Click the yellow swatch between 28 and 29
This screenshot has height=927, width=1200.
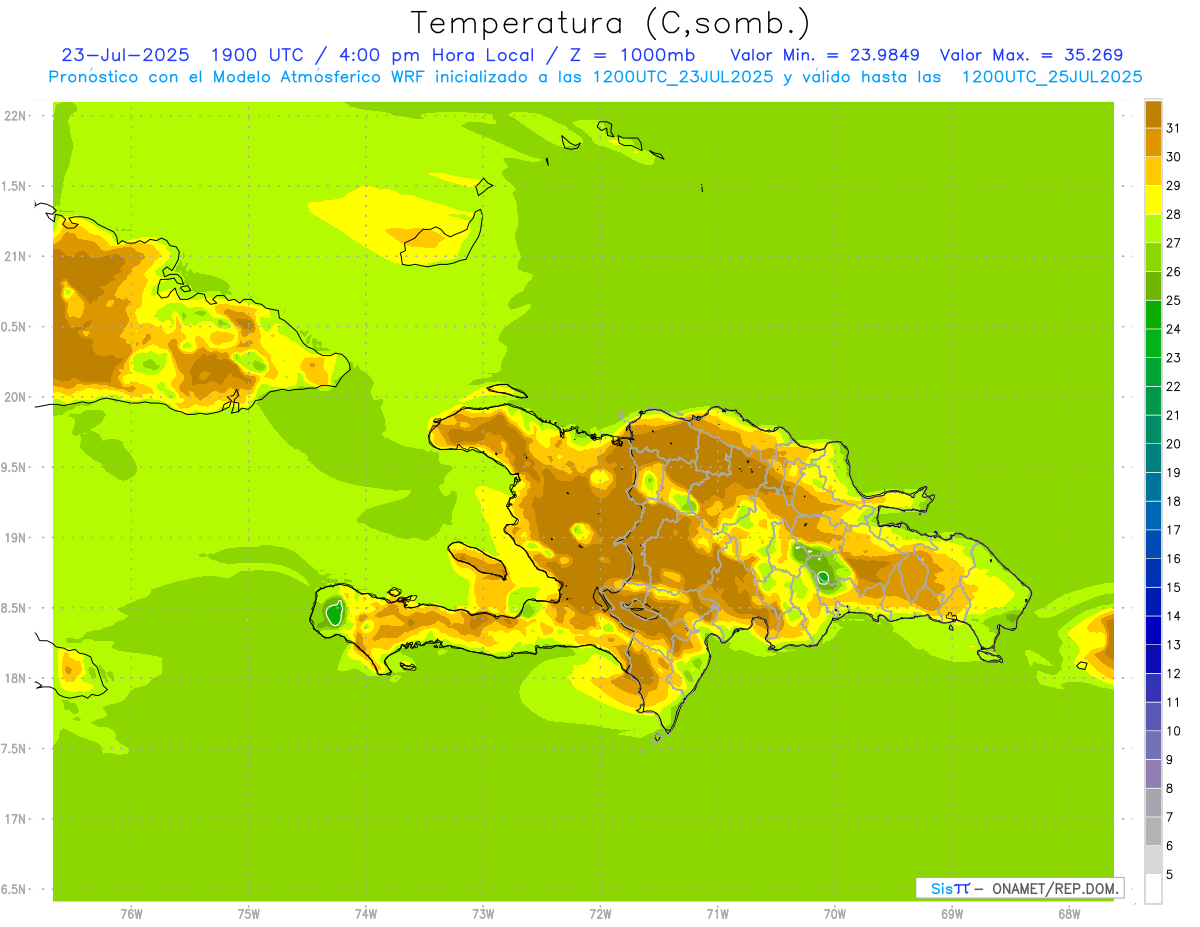tap(1154, 199)
